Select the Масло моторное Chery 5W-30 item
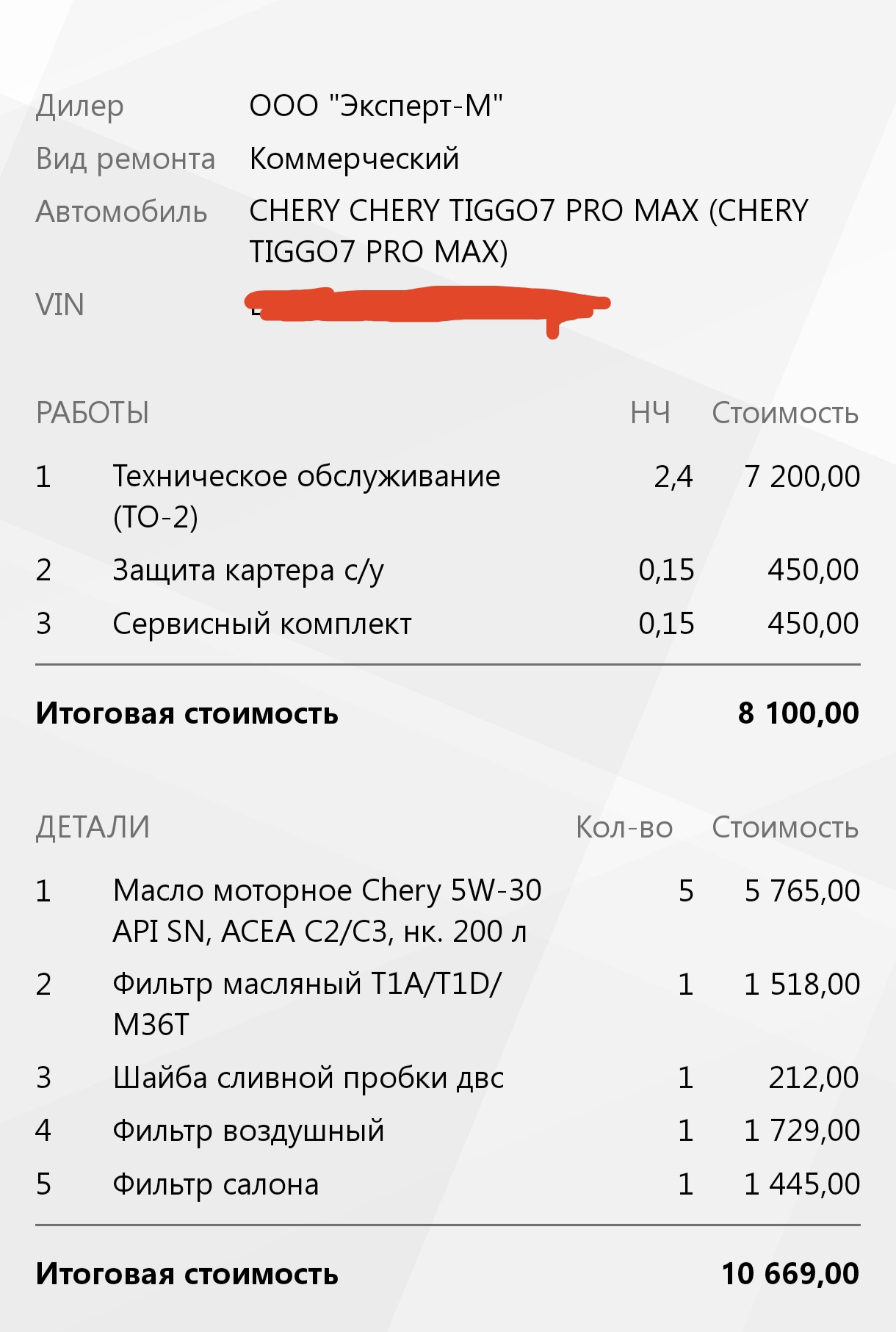896x1332 pixels. coord(326,910)
